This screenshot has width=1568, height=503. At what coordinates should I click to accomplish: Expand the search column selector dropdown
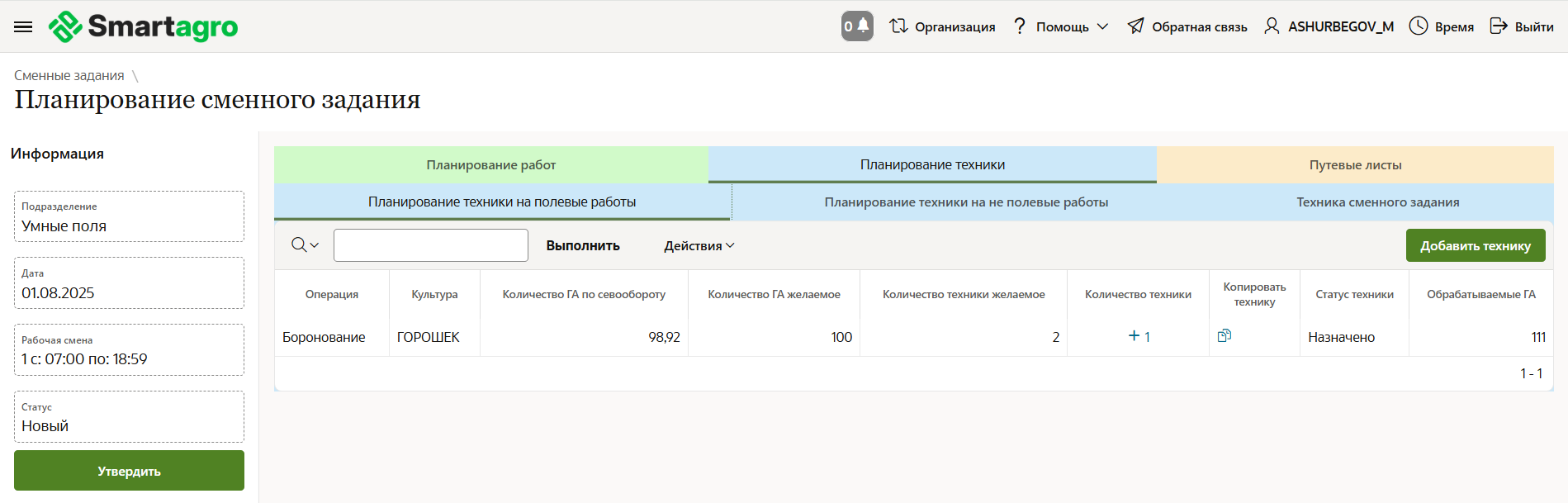pyautogui.click(x=305, y=245)
